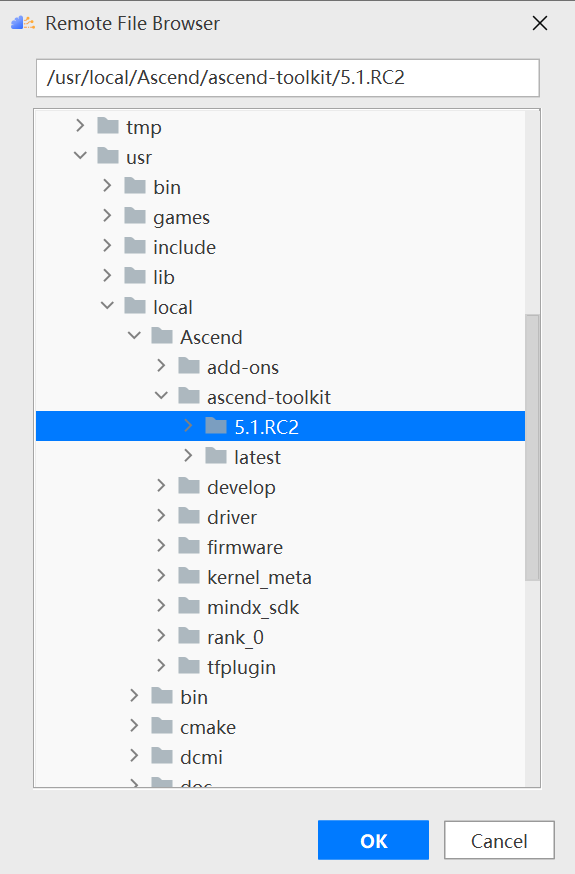575x874 pixels.
Task: Cancel the Remote File Browser dialog
Action: coord(499,840)
